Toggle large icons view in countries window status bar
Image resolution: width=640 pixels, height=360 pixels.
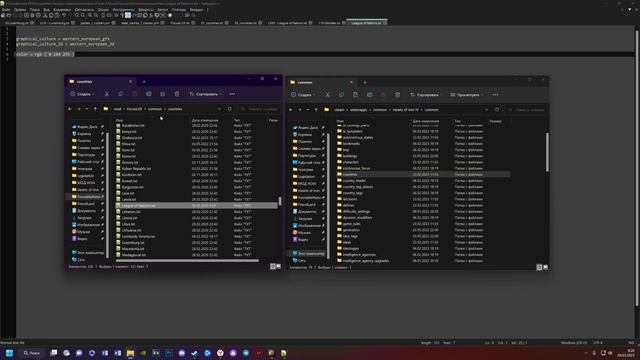click(278, 267)
